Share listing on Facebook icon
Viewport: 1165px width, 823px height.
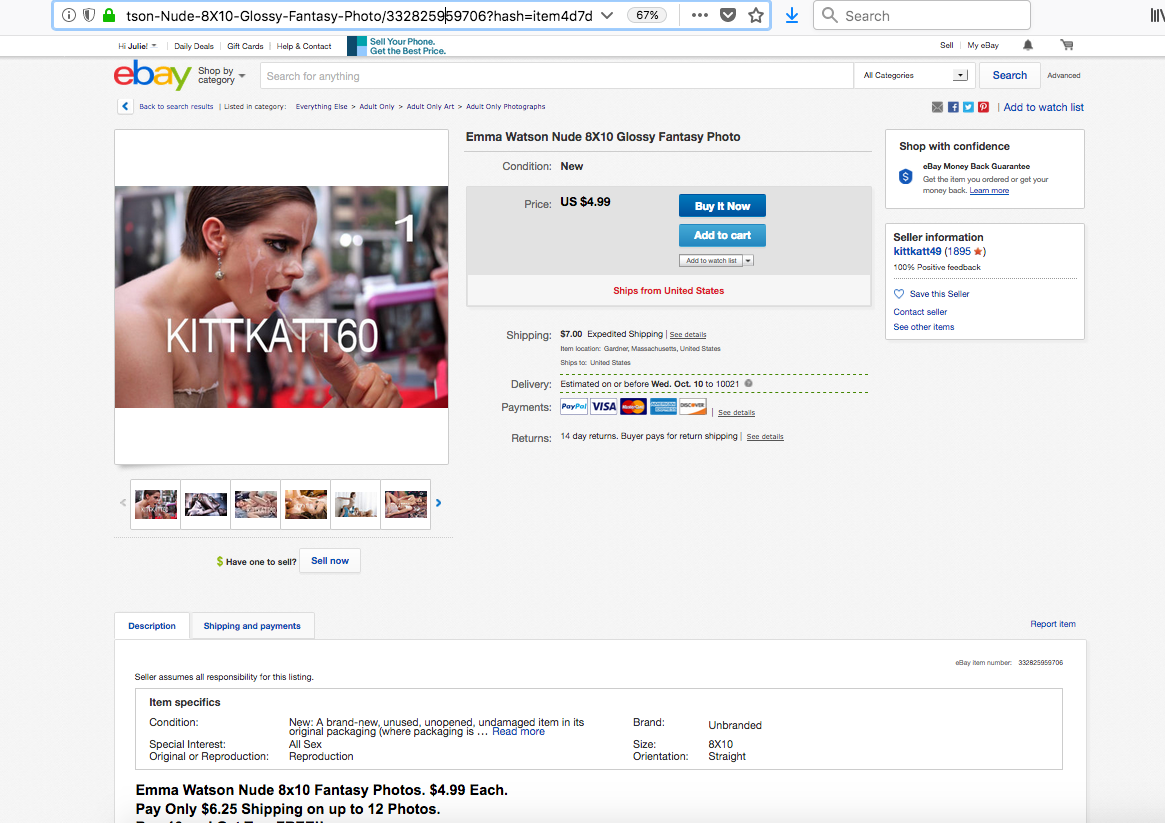click(953, 107)
